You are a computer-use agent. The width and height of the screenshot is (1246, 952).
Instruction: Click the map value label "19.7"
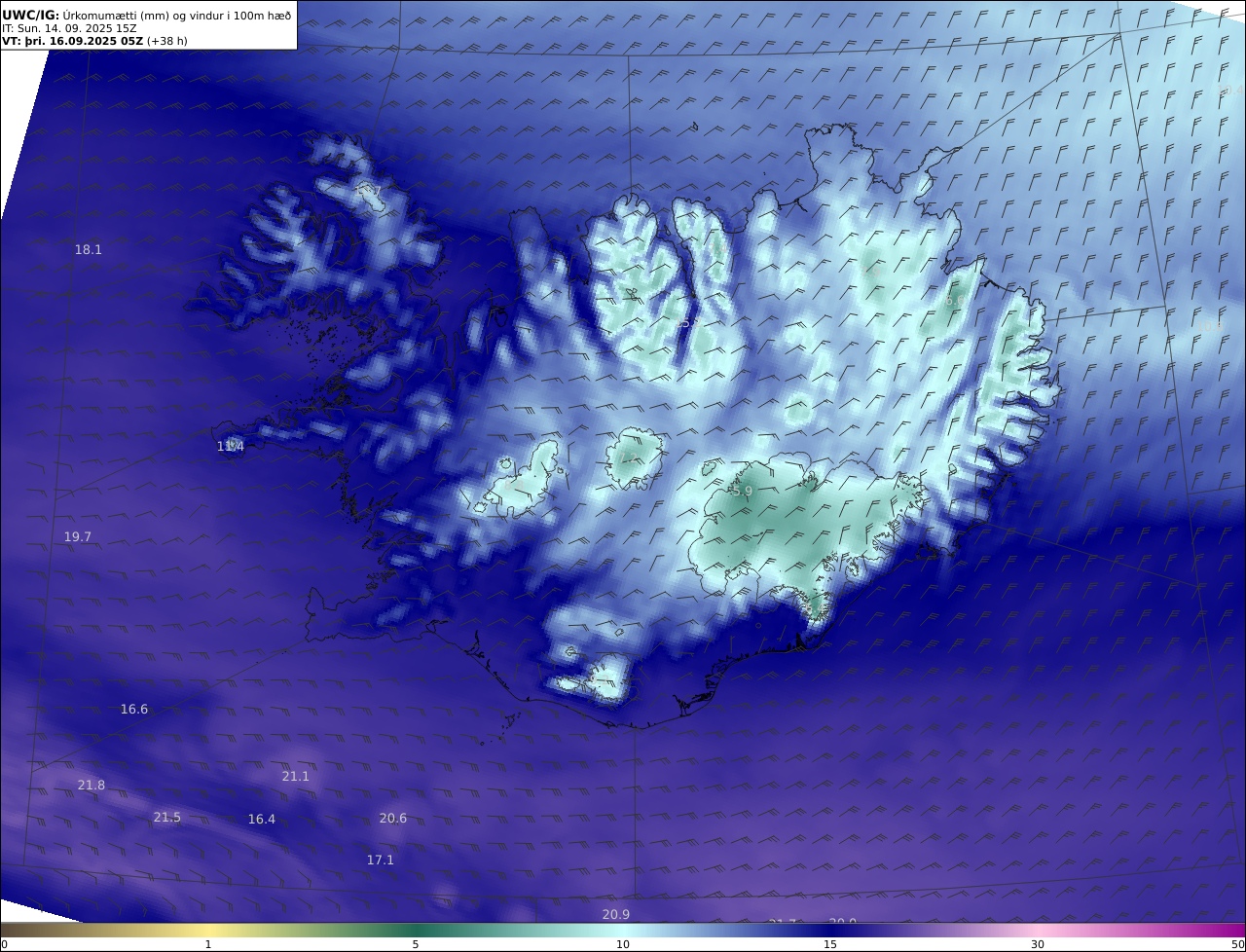tap(78, 536)
